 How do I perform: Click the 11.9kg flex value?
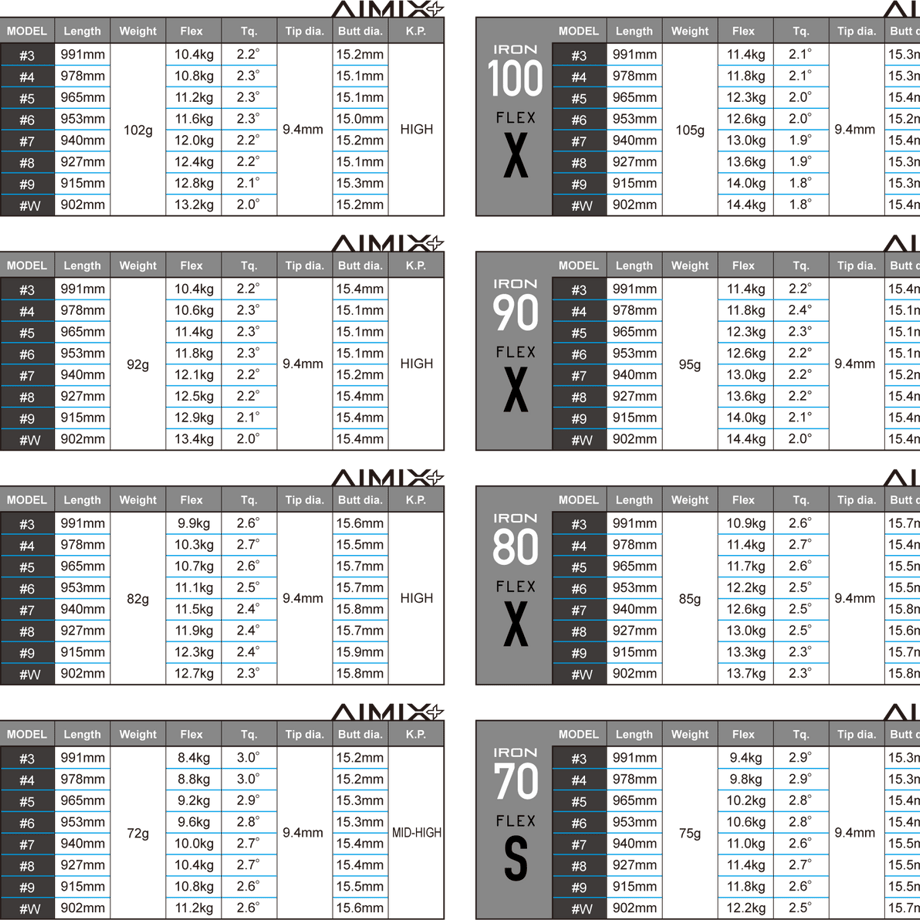(194, 631)
